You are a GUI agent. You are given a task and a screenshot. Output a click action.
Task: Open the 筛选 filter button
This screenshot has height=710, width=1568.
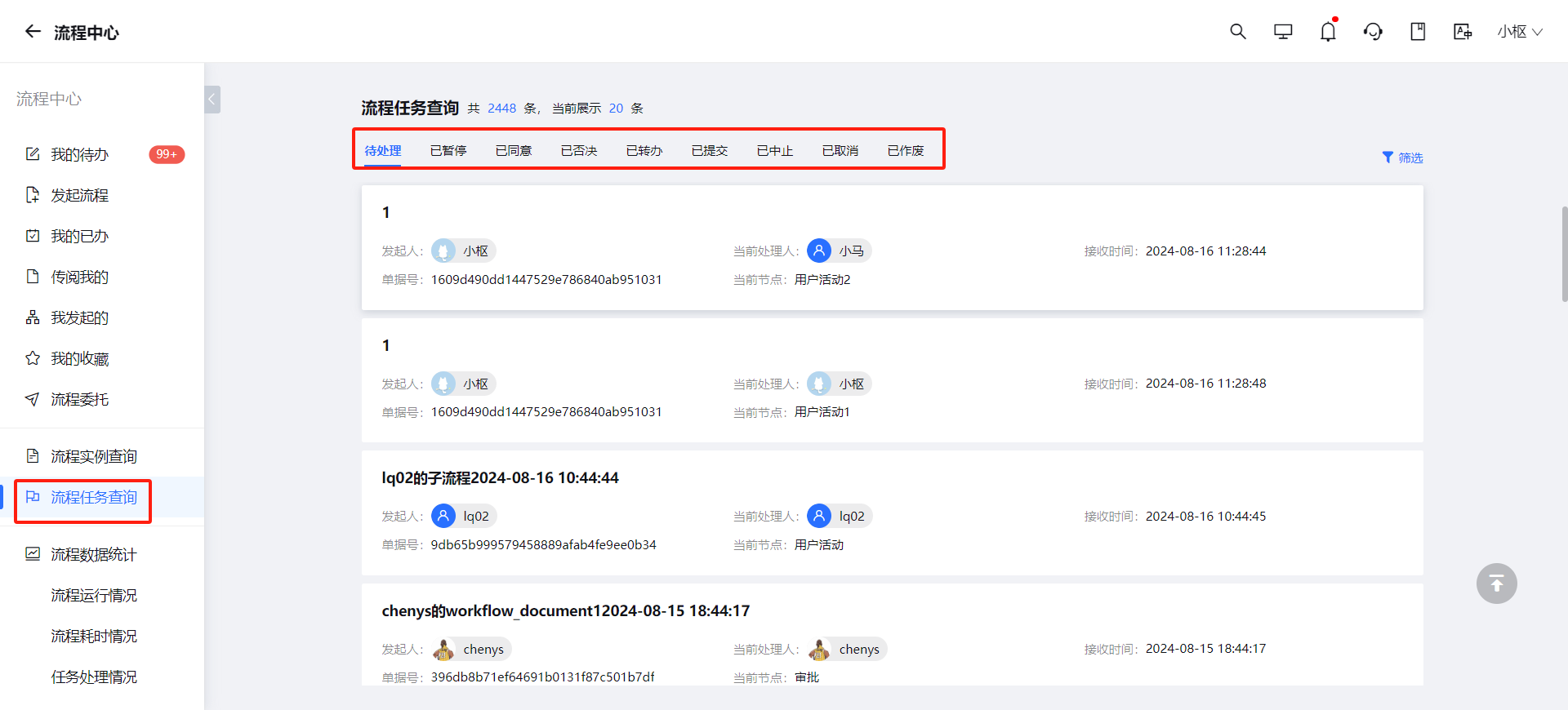coord(1402,158)
